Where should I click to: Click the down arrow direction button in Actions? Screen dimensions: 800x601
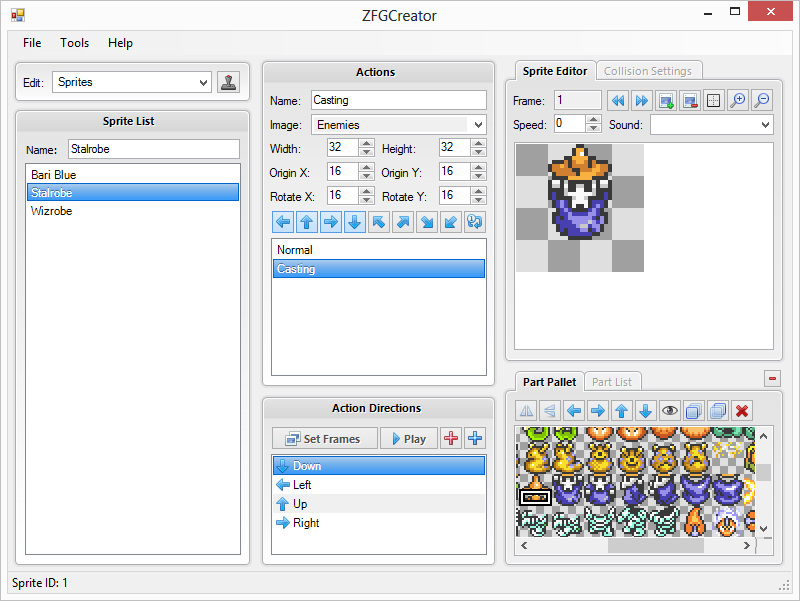point(355,222)
